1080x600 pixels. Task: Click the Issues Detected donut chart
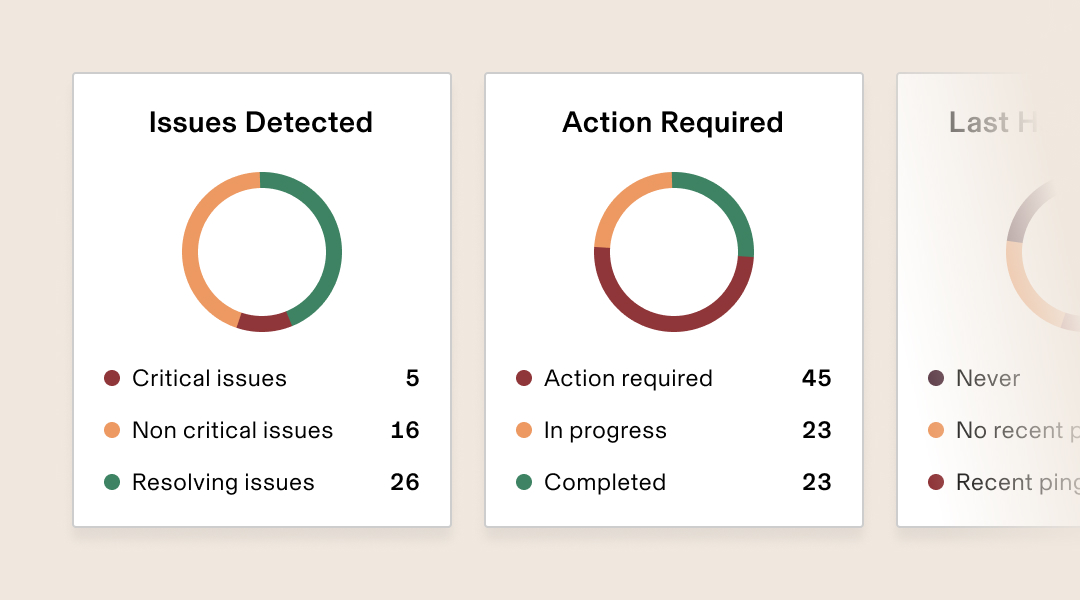[x=262, y=252]
